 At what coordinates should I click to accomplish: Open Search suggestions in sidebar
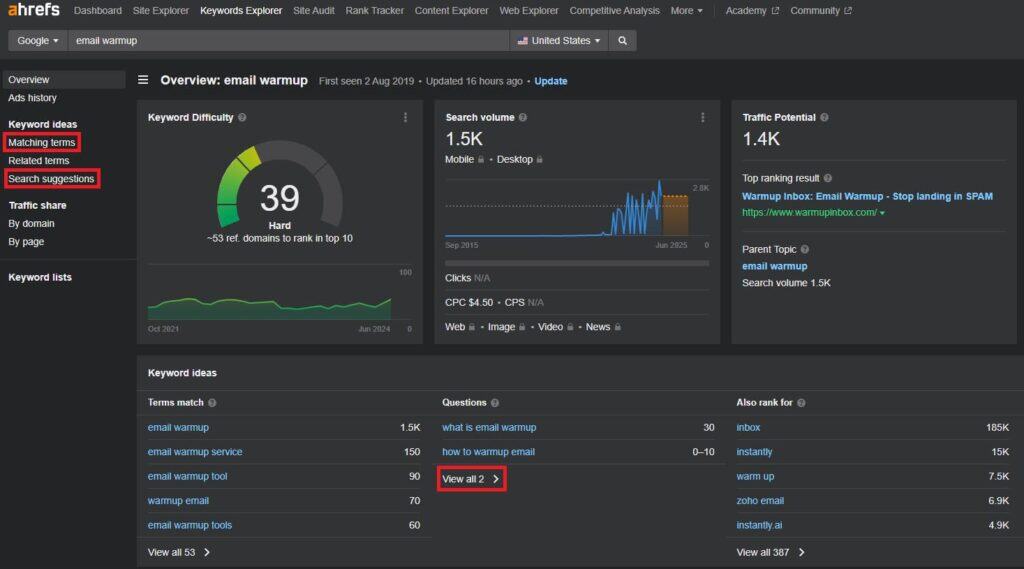[x=52, y=179]
